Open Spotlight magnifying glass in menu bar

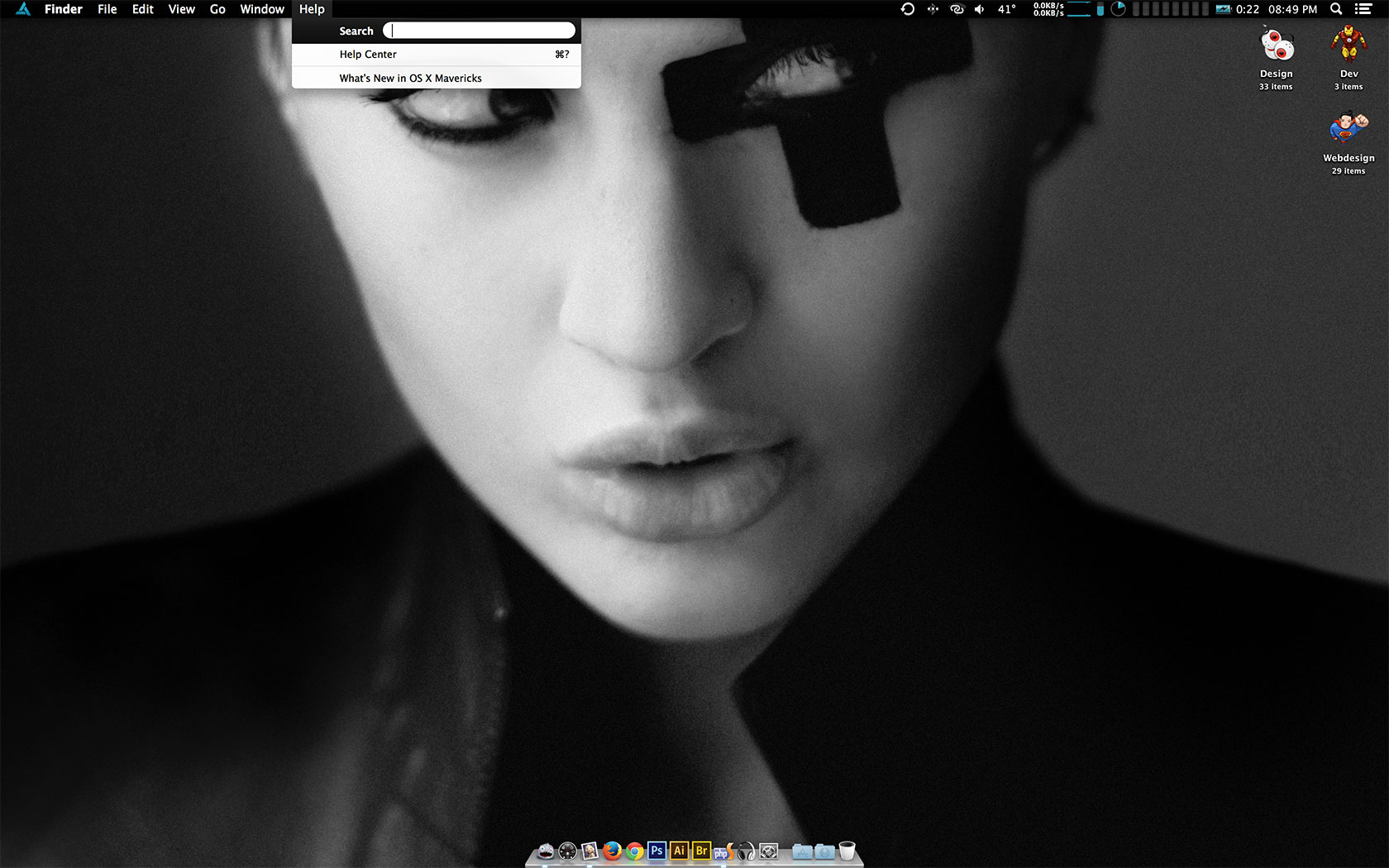[x=1336, y=9]
